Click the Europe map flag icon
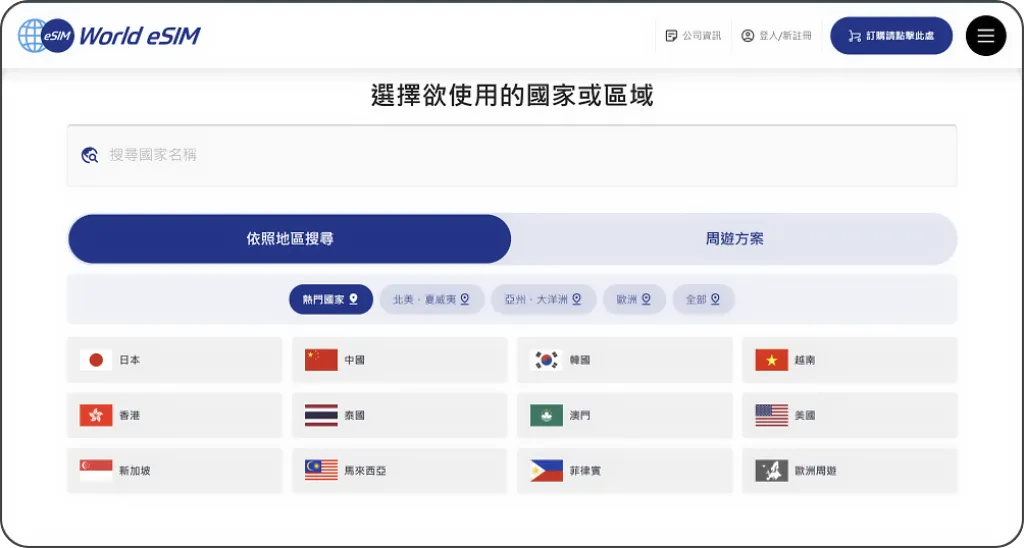The image size is (1024, 548). point(772,470)
